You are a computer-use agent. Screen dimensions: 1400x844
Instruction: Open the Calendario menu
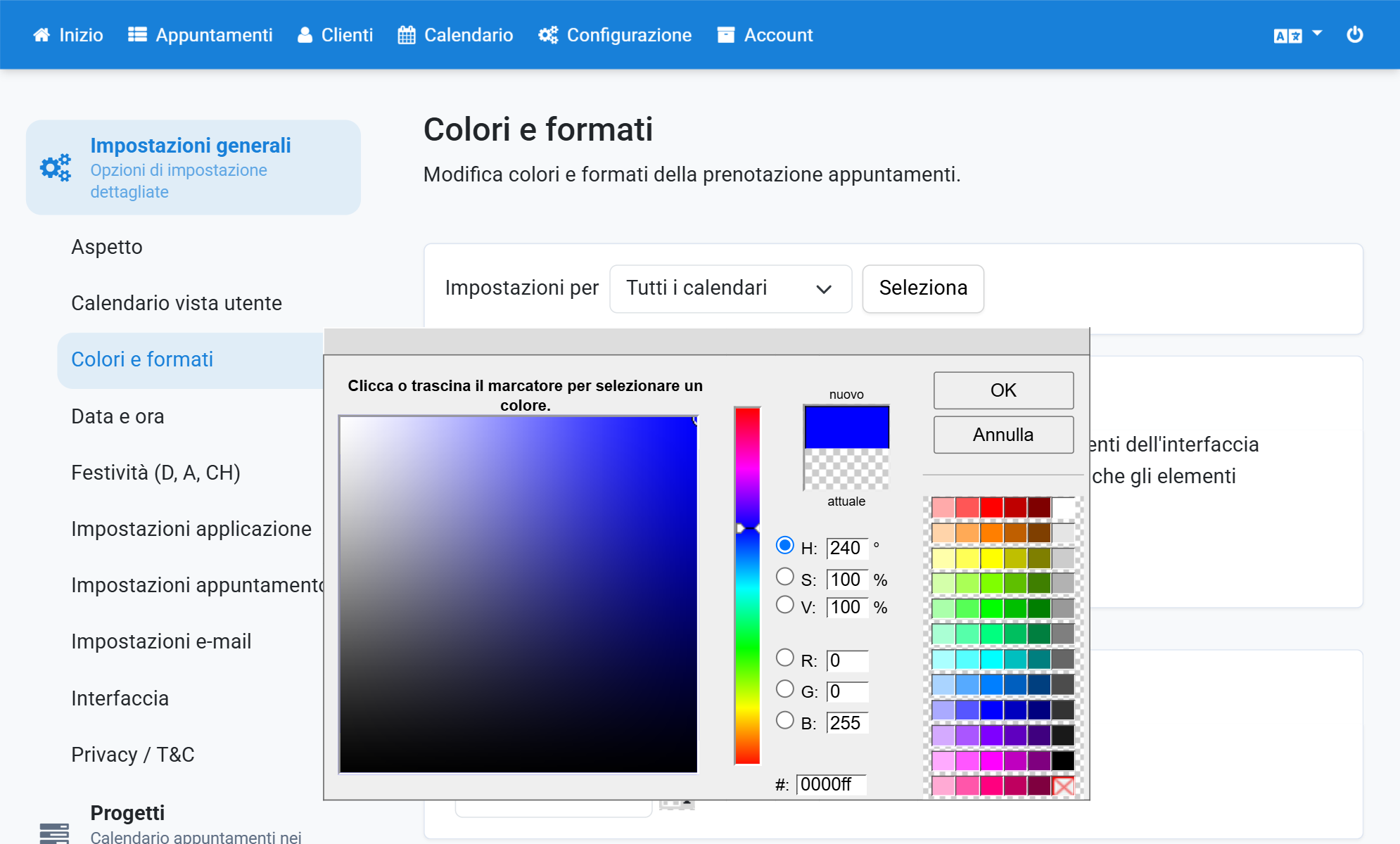coord(456,35)
